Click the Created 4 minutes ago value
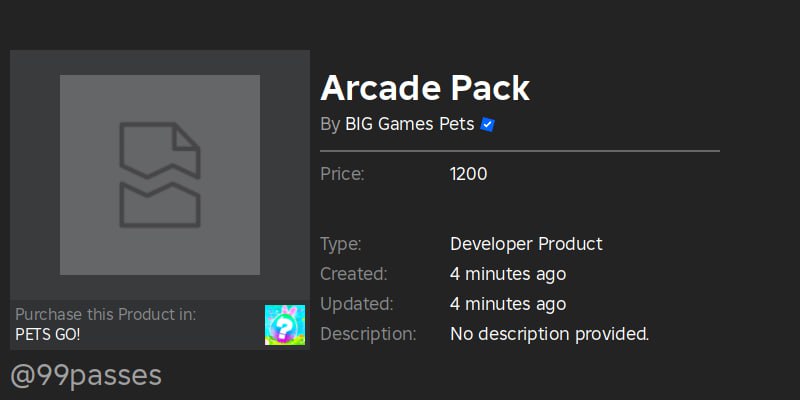The height and width of the screenshot is (400, 800). point(508,274)
